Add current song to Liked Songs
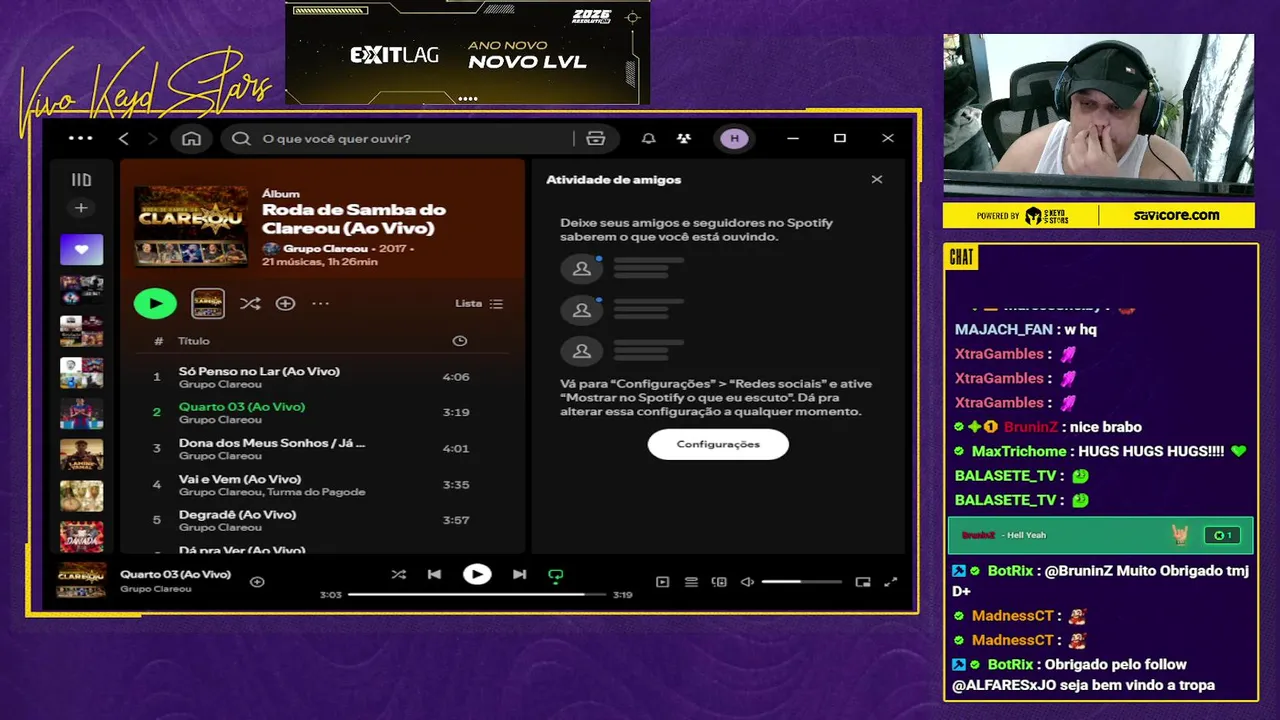Image resolution: width=1280 pixels, height=720 pixels. click(257, 582)
